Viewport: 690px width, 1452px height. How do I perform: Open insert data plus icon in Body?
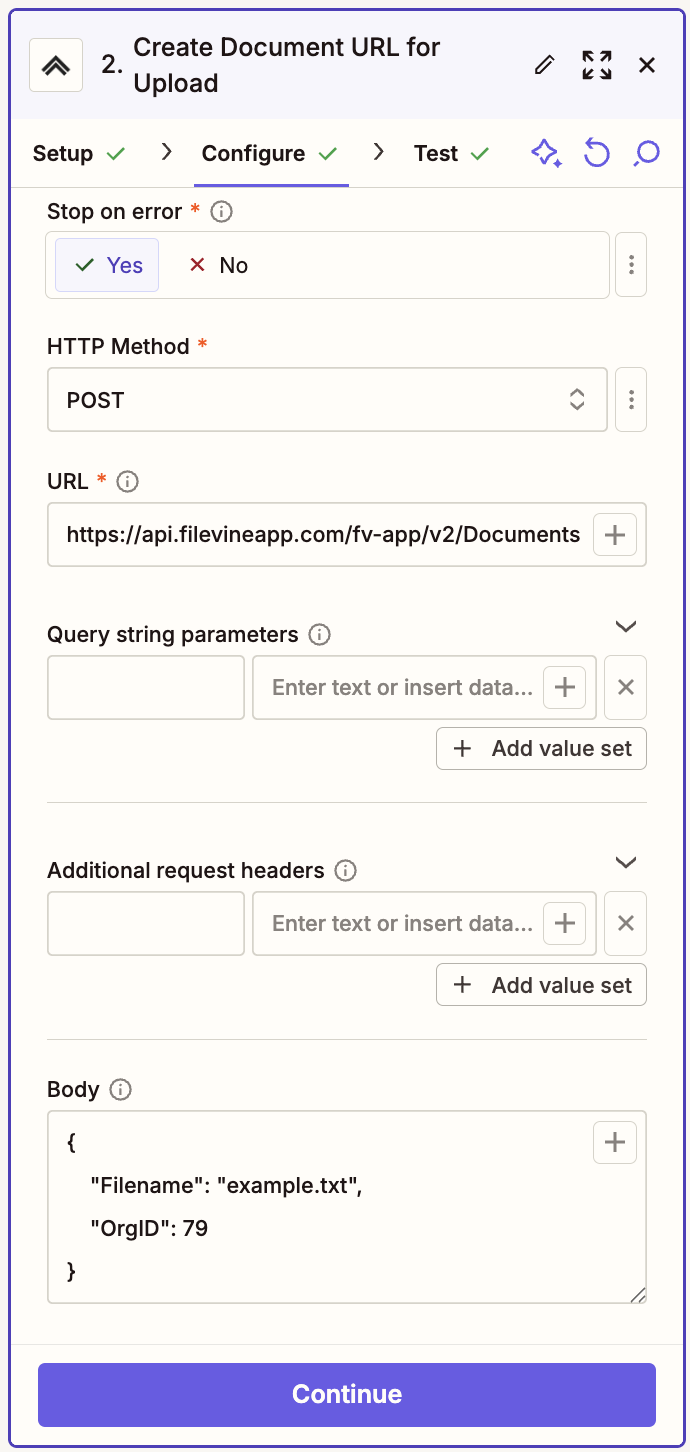[x=614, y=1142]
